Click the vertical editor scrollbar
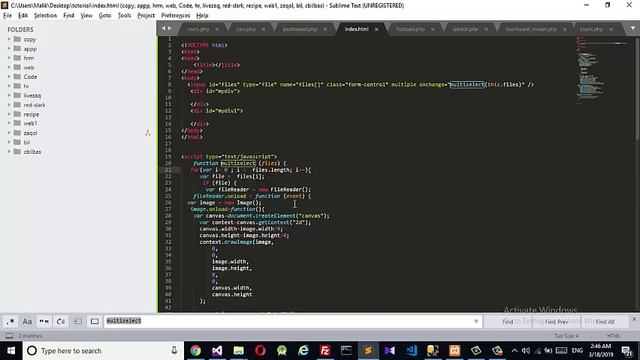 point(637,88)
